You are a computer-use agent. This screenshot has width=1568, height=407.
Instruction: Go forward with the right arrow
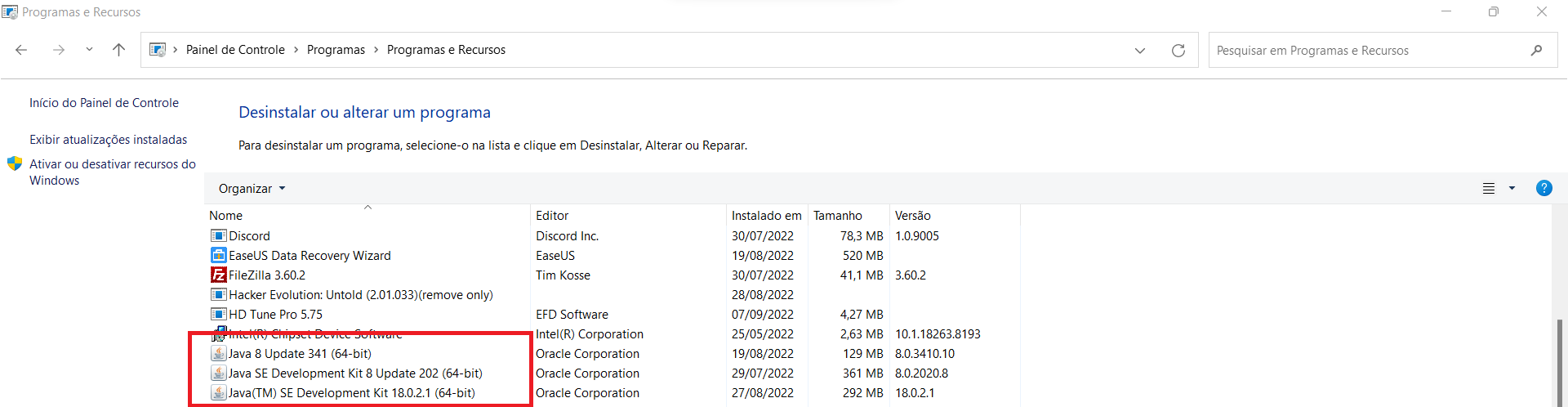(x=58, y=50)
